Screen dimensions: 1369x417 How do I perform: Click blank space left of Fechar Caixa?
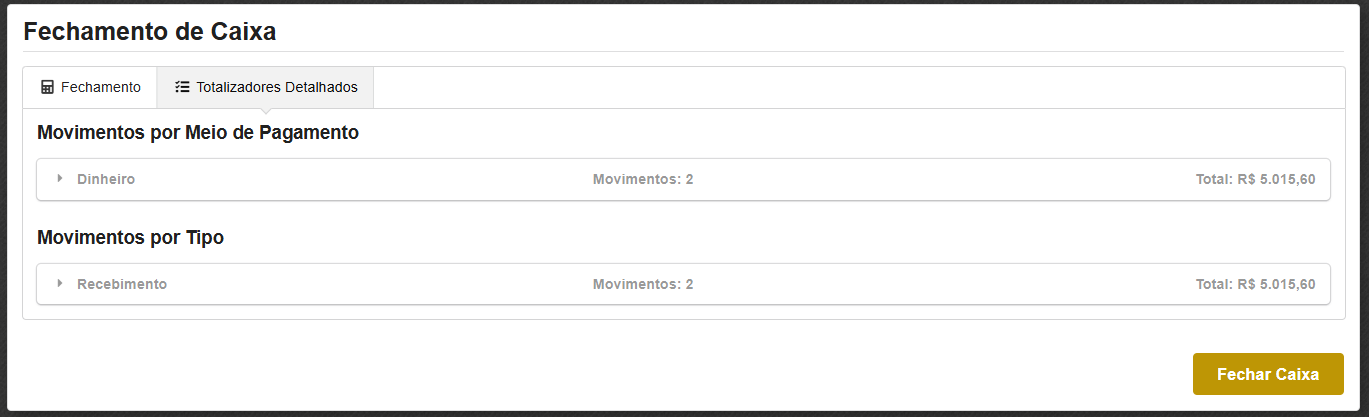(700, 374)
